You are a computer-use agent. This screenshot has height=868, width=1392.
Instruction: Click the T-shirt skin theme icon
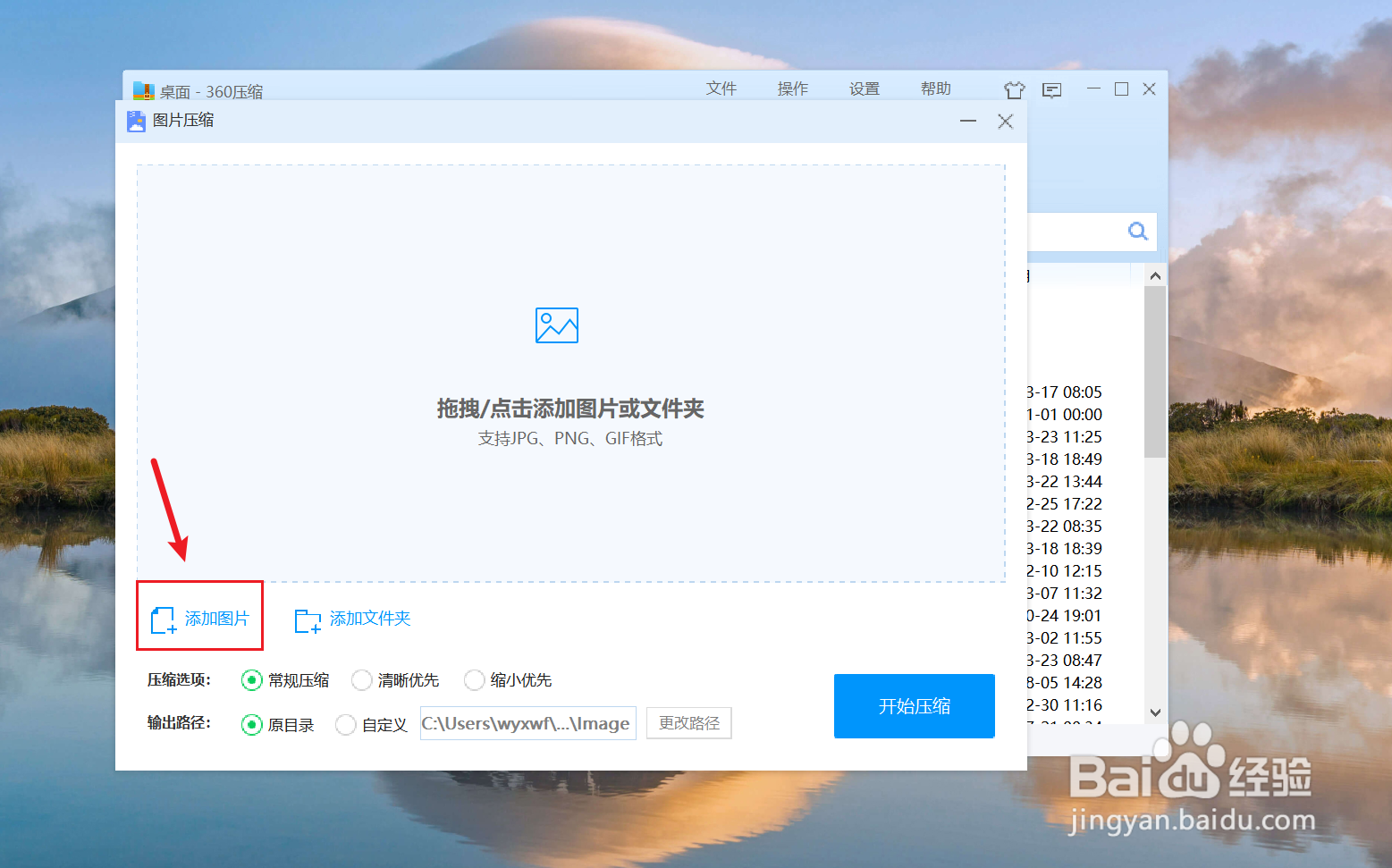click(x=1015, y=89)
